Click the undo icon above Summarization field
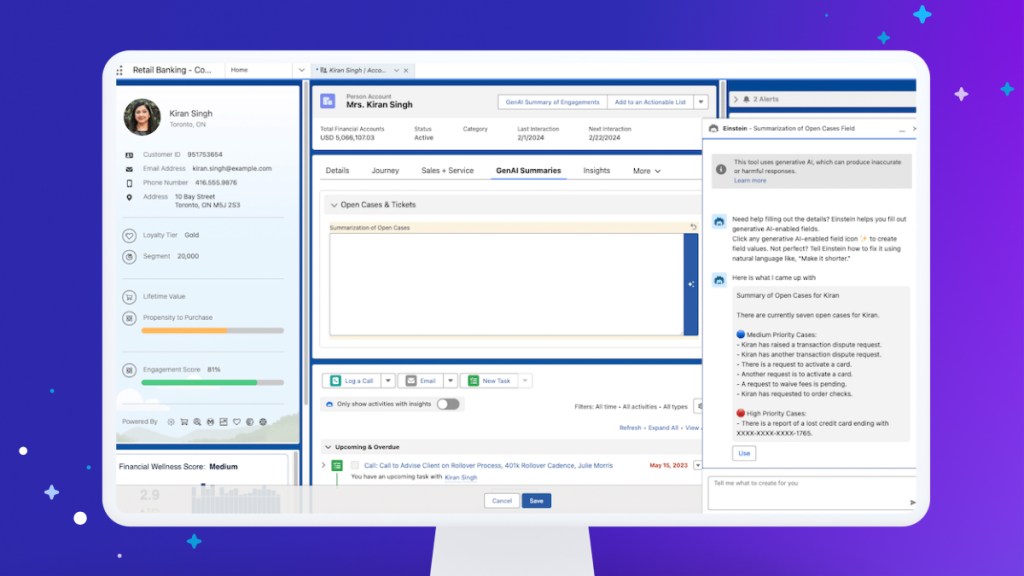The height and width of the screenshot is (576, 1024). 693,227
